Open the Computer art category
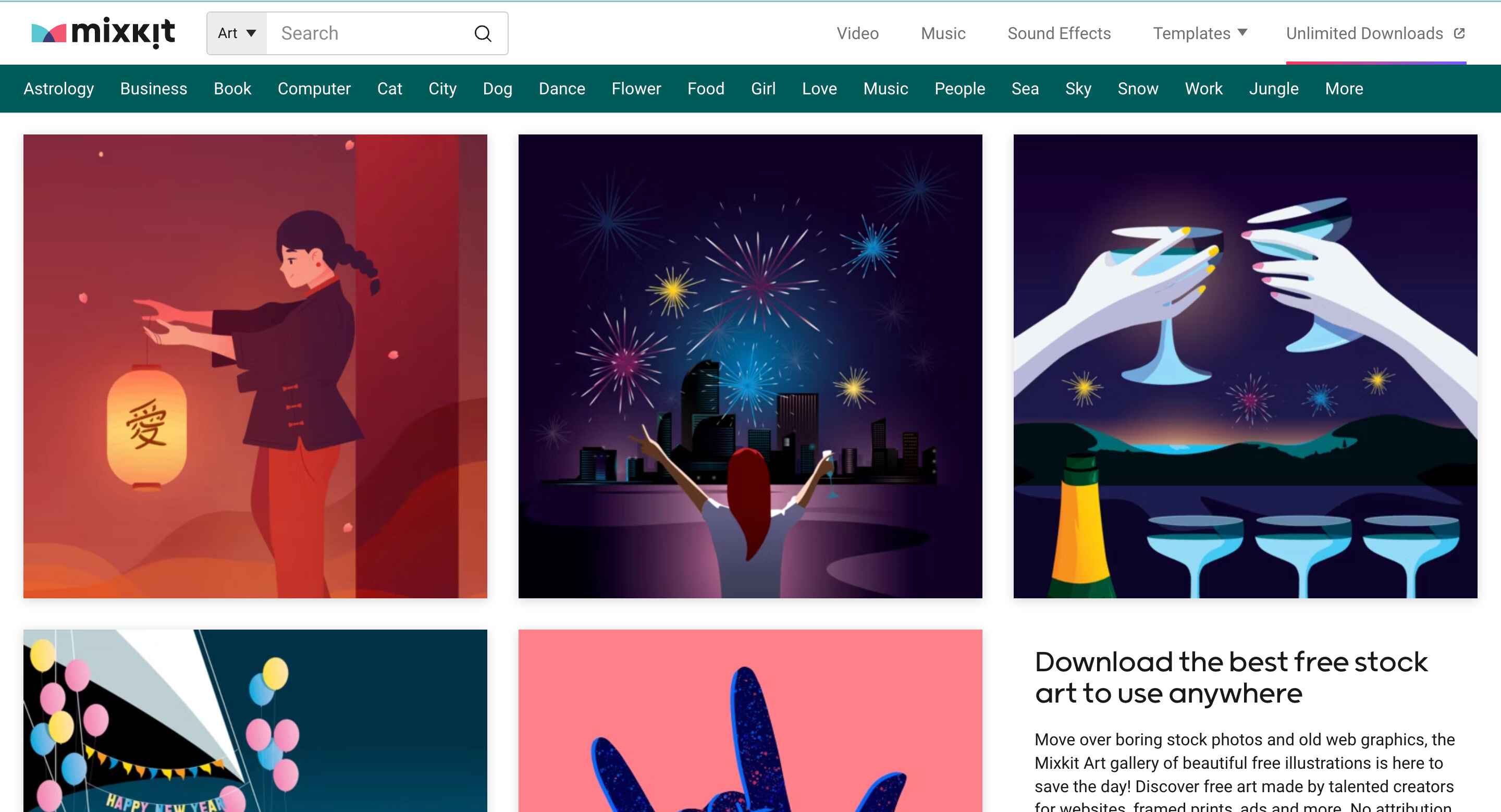This screenshot has width=1501, height=812. click(x=313, y=89)
